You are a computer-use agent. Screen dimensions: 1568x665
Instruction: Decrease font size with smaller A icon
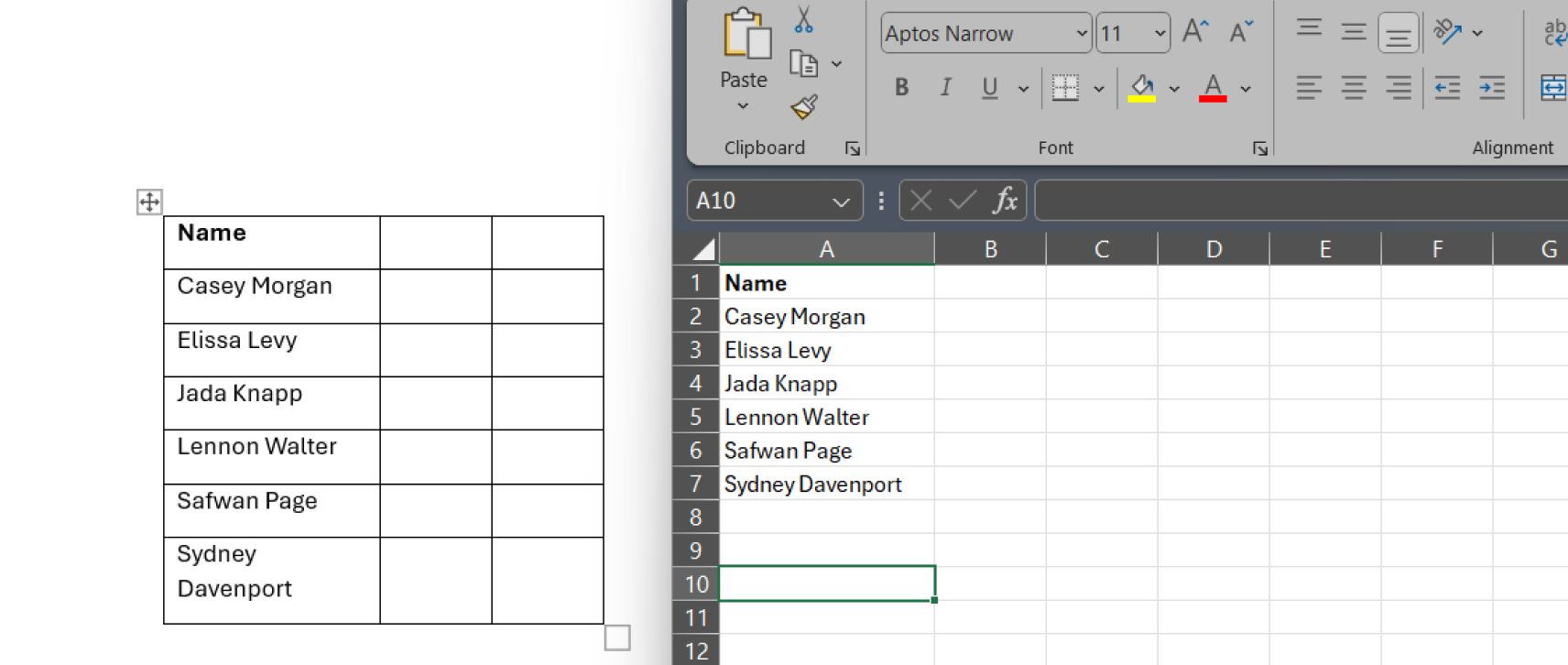[x=1241, y=33]
